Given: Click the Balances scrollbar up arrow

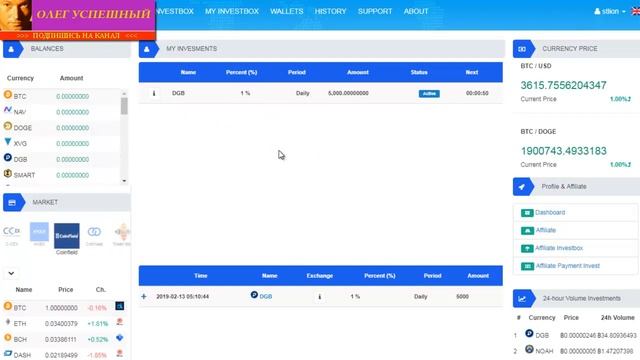Looking at the screenshot, I should click(124, 93).
